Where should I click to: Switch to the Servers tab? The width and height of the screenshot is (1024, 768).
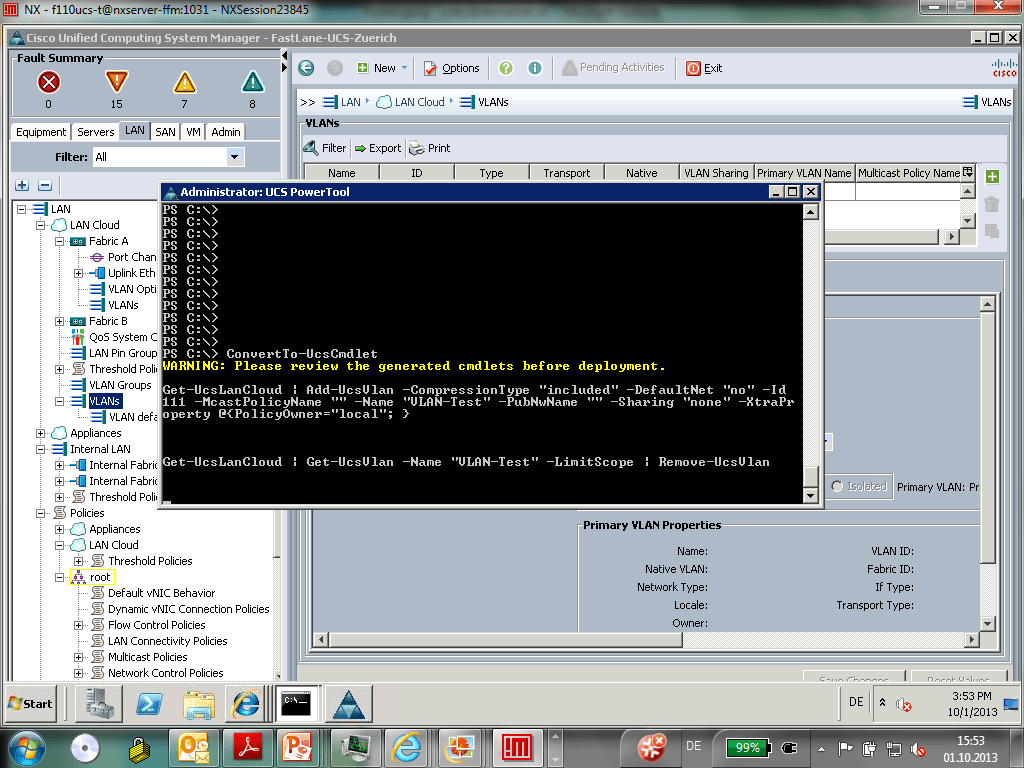tap(95, 132)
